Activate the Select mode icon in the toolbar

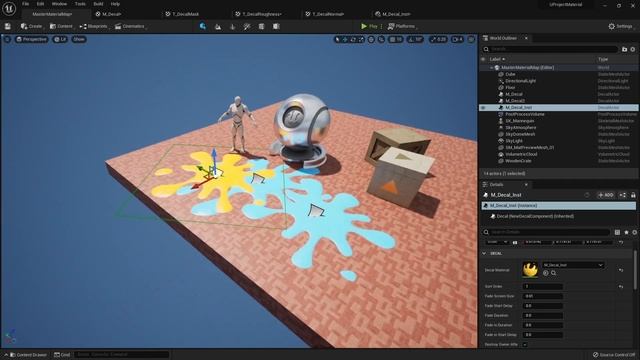click(202, 27)
